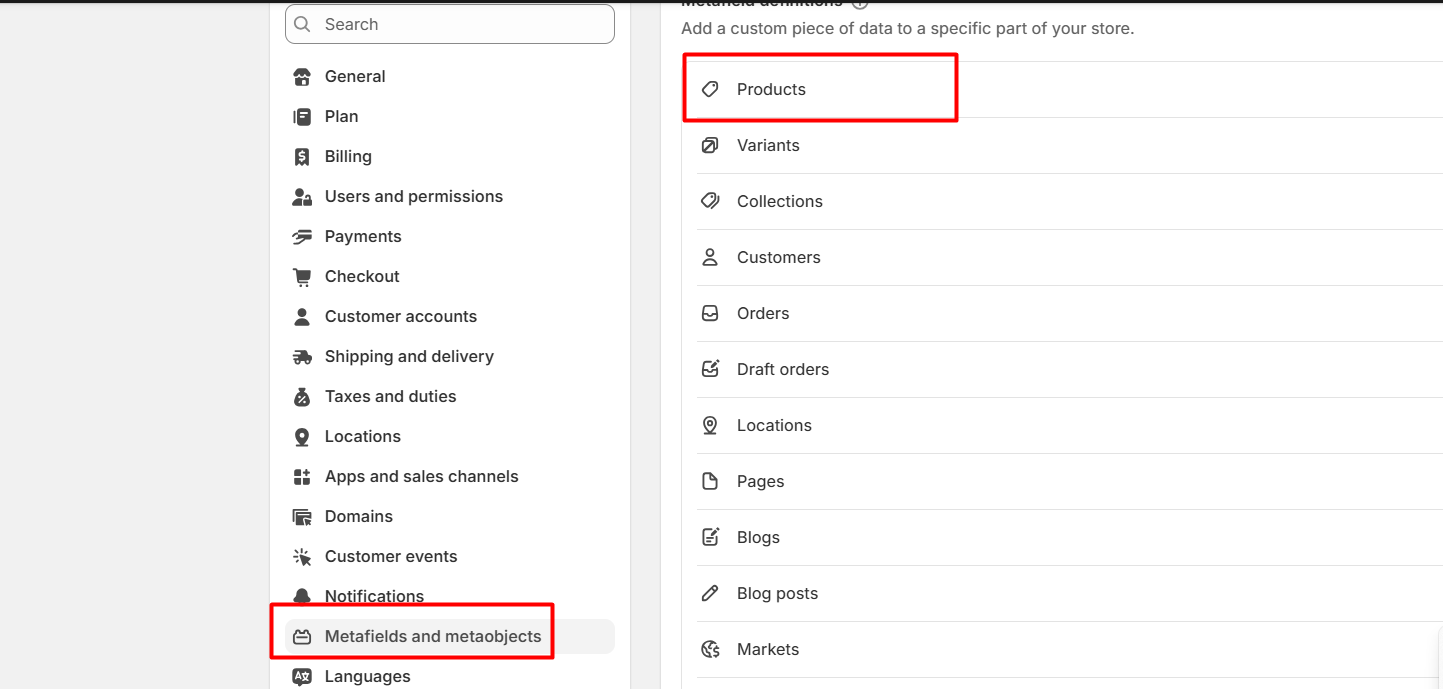
Task: Open Metafields and metaobjects settings
Action: click(432, 636)
